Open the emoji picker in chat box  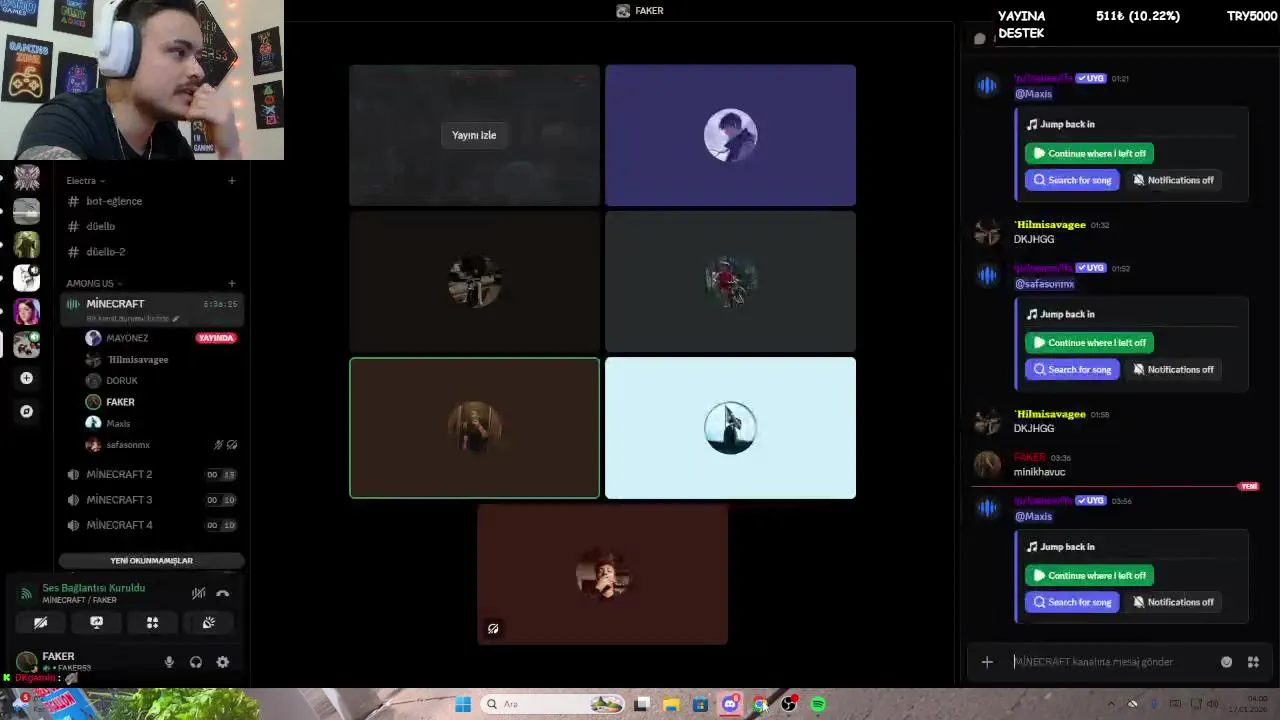(1226, 662)
